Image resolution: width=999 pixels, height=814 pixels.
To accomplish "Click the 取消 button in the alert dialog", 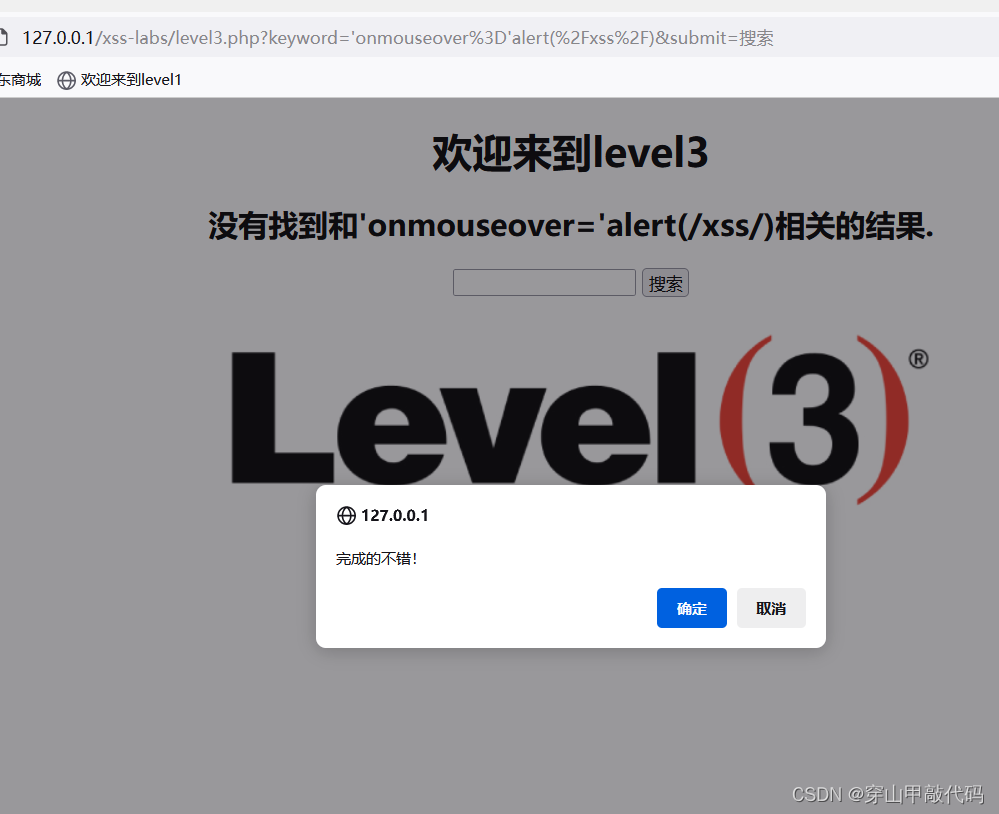I will [x=771, y=608].
